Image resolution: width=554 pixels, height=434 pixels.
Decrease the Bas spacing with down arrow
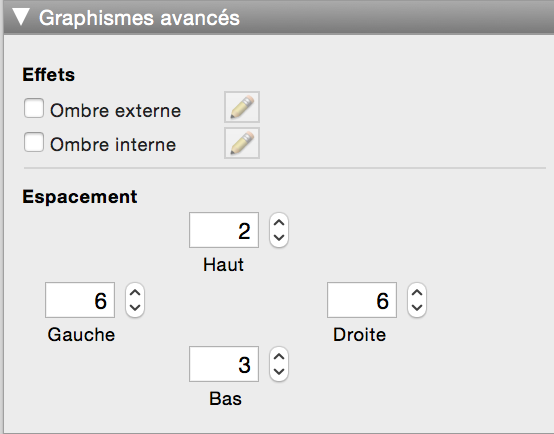(x=279, y=372)
